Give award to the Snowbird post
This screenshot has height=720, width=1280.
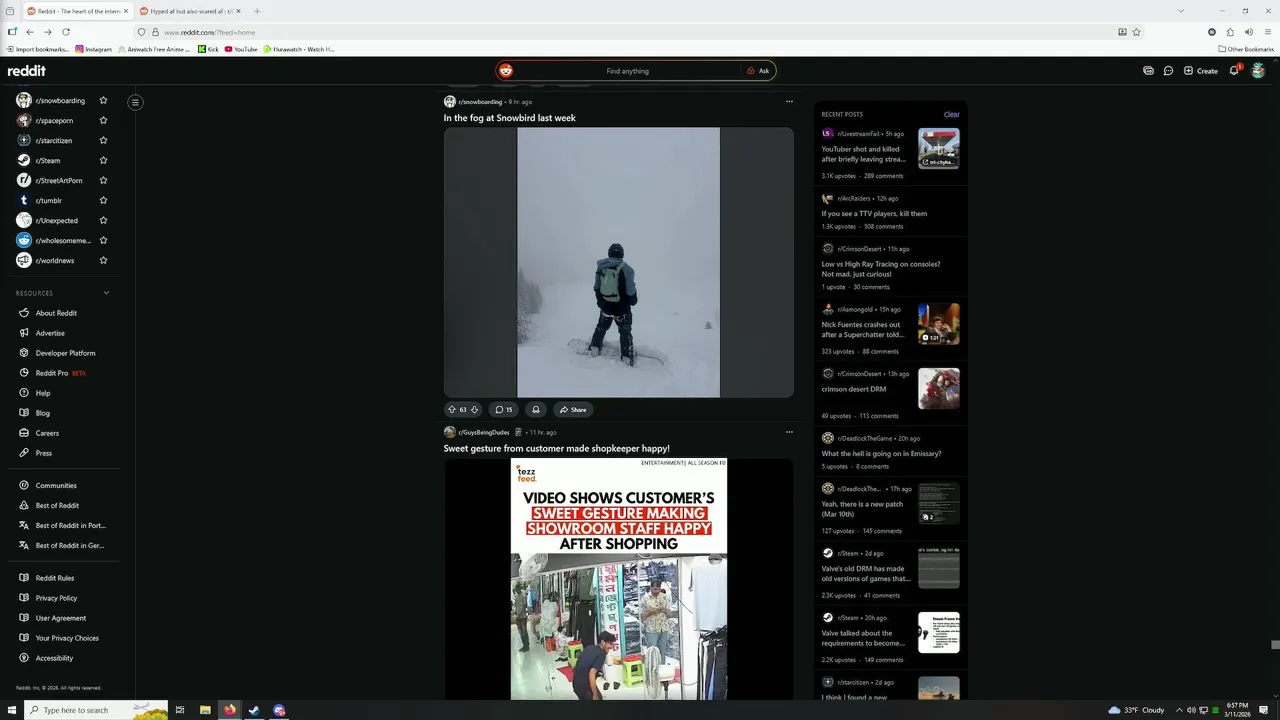tap(536, 409)
